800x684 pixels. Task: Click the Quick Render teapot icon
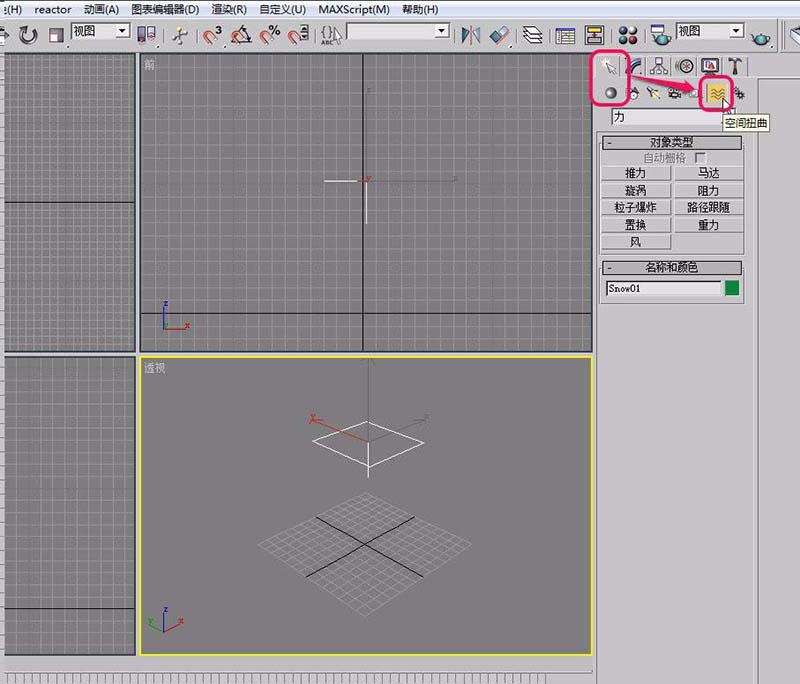point(760,37)
